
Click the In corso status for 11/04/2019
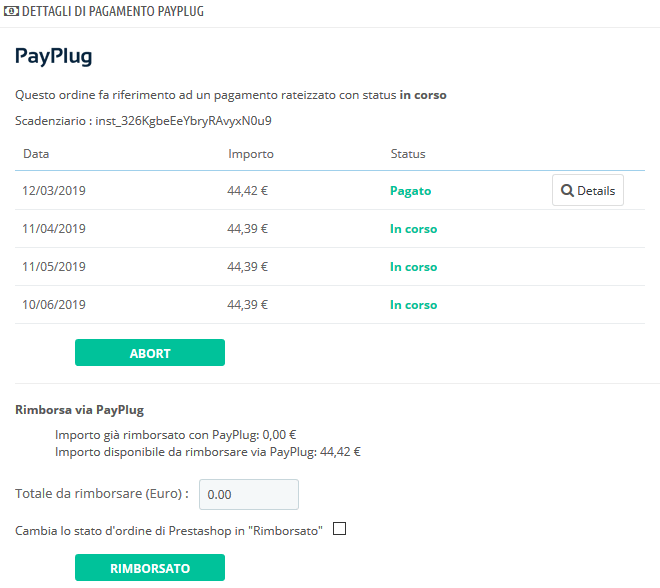pos(413,229)
